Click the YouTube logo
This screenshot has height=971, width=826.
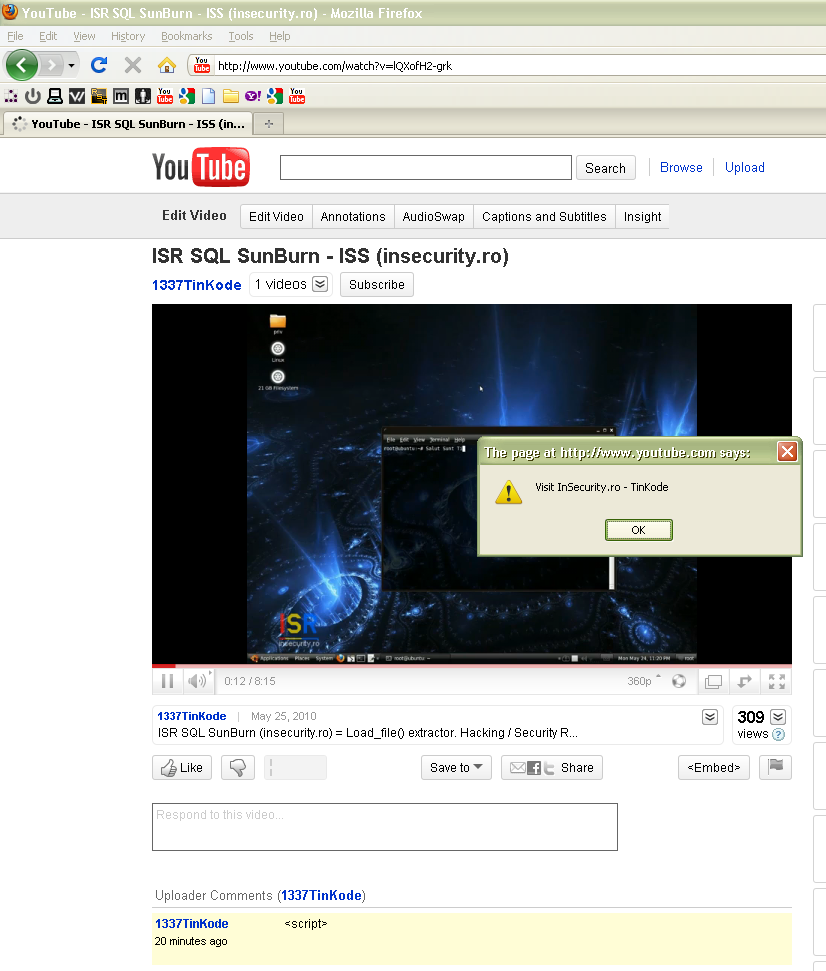201,167
